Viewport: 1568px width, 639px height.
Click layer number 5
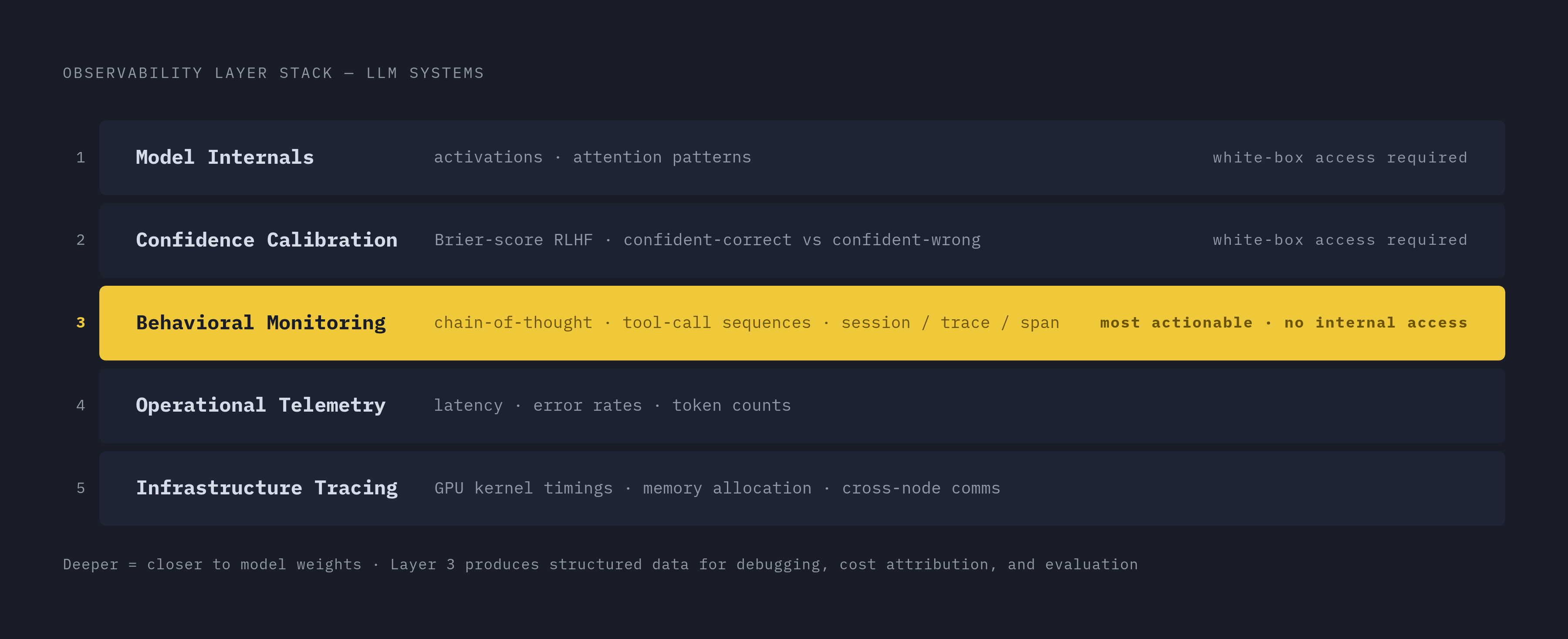pyautogui.click(x=80, y=488)
